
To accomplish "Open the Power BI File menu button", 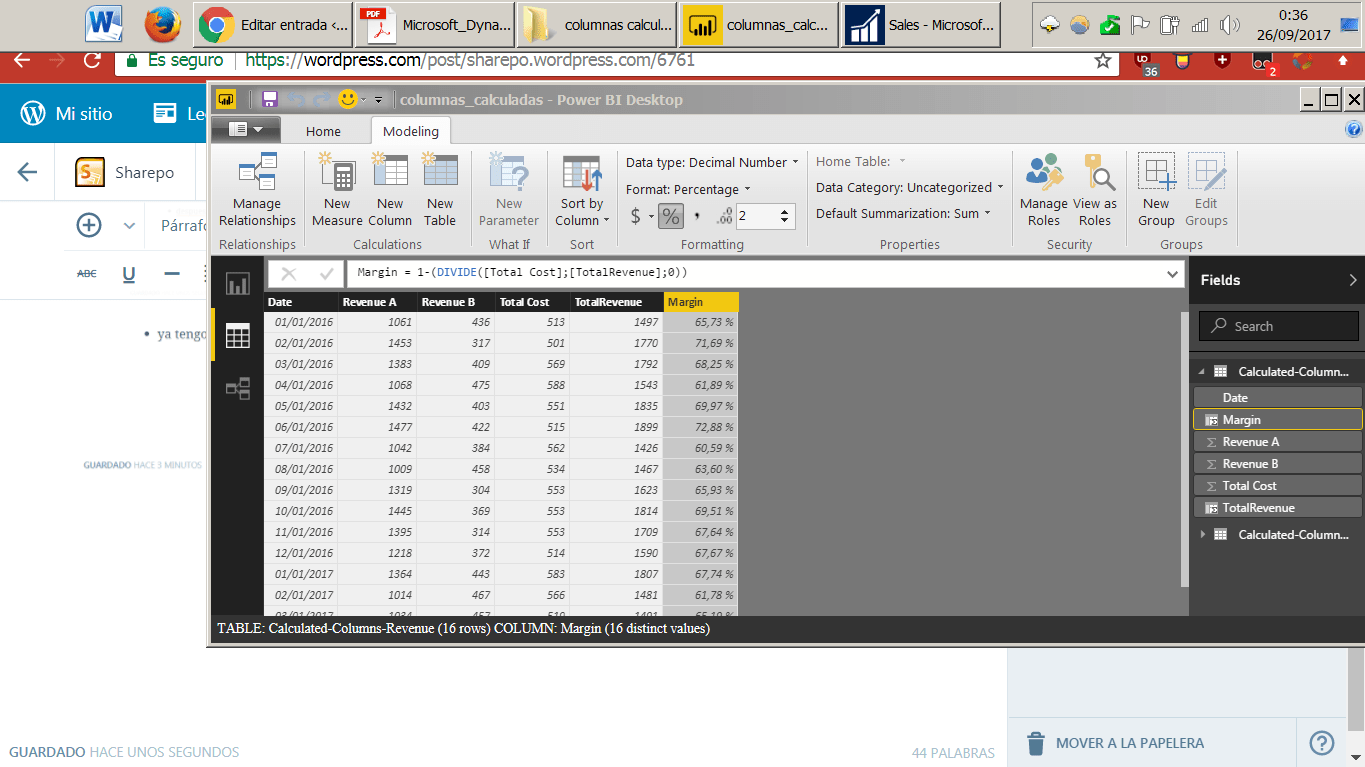I will pyautogui.click(x=246, y=130).
